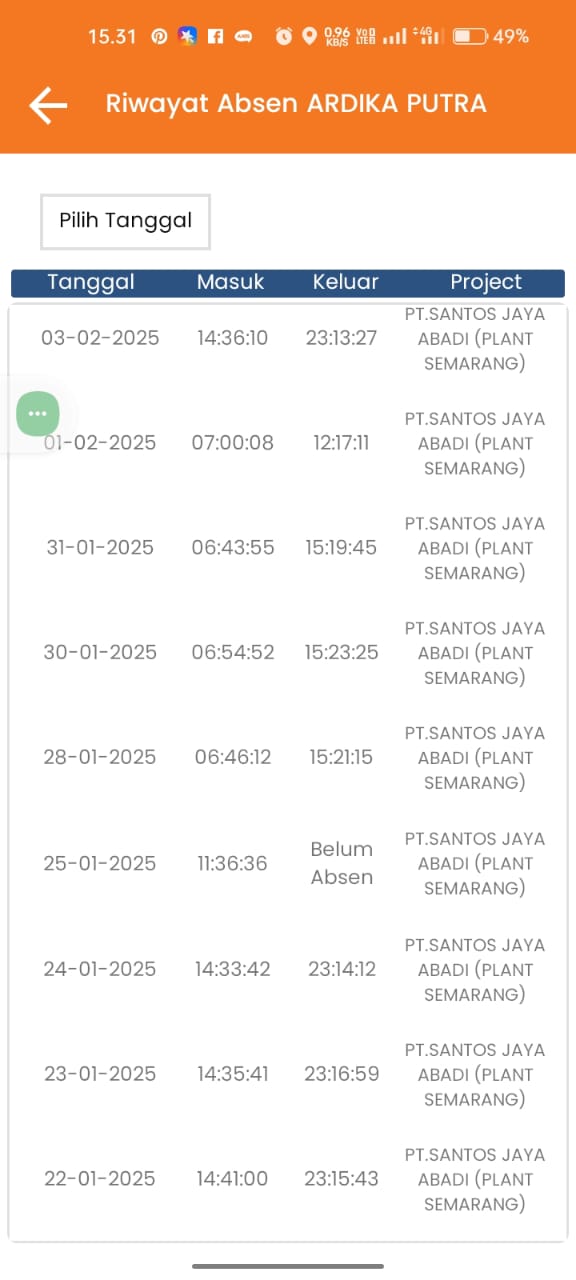Tap the battery indicator icon
The height and width of the screenshot is (1280, 576).
coord(470,36)
